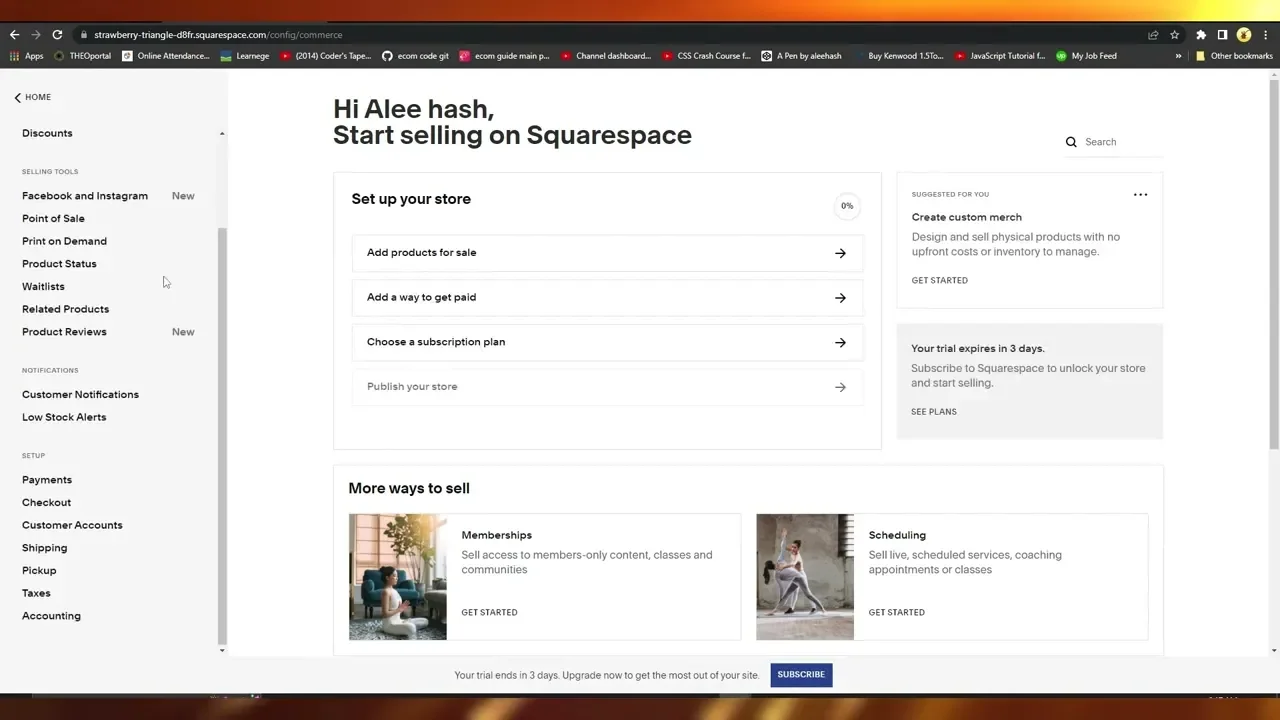Click the Memberships yoga thumbnail image
The height and width of the screenshot is (720, 1280).
[398, 577]
